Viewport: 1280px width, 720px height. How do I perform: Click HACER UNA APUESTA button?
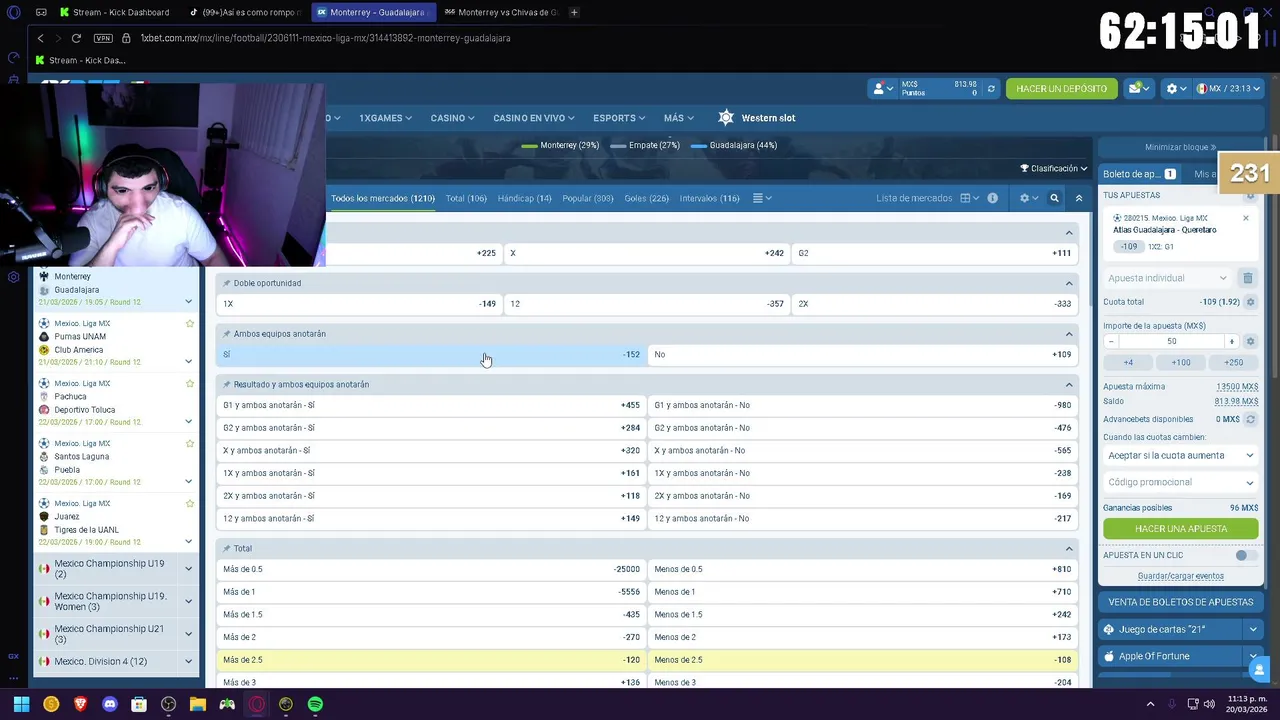[x=1180, y=529]
